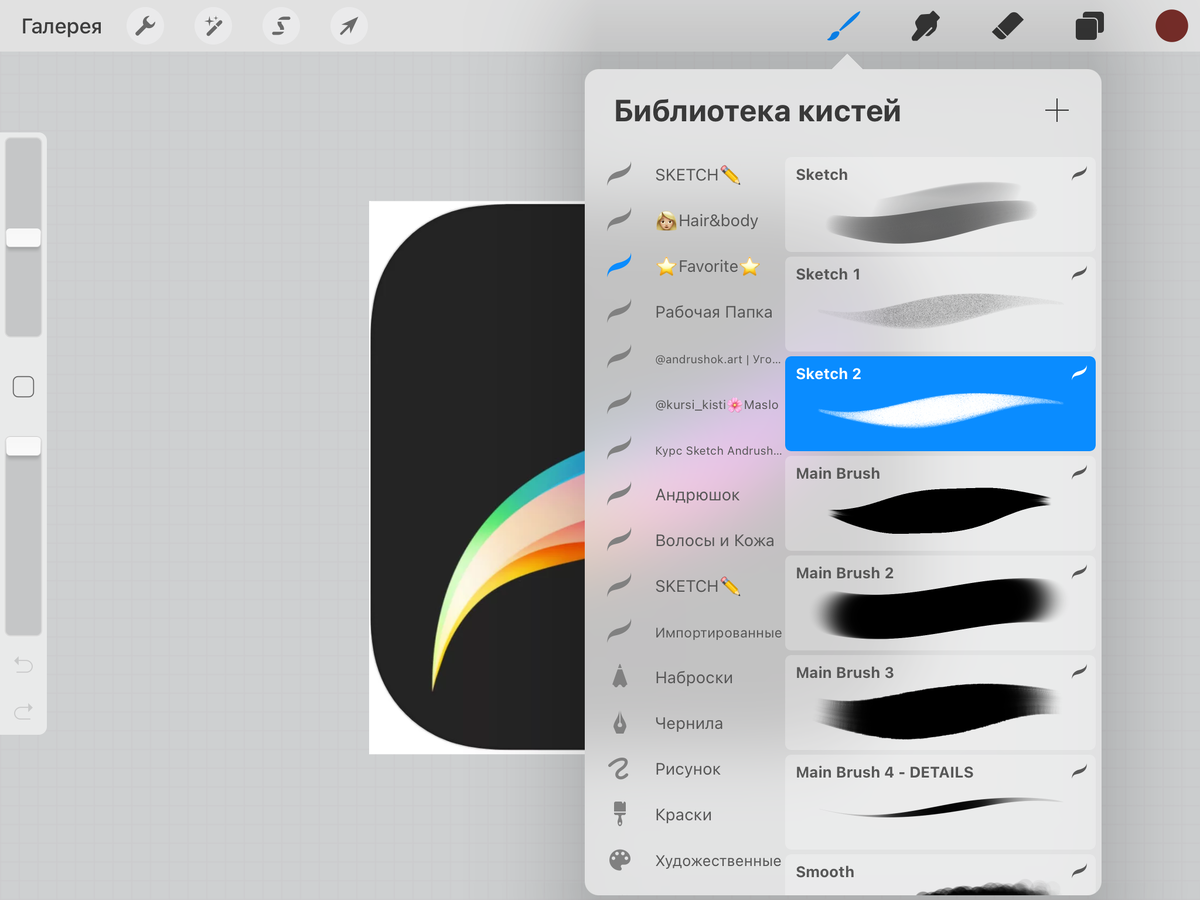Image resolution: width=1200 pixels, height=900 pixels.
Task: Select the Smooth brush
Action: coord(940,875)
